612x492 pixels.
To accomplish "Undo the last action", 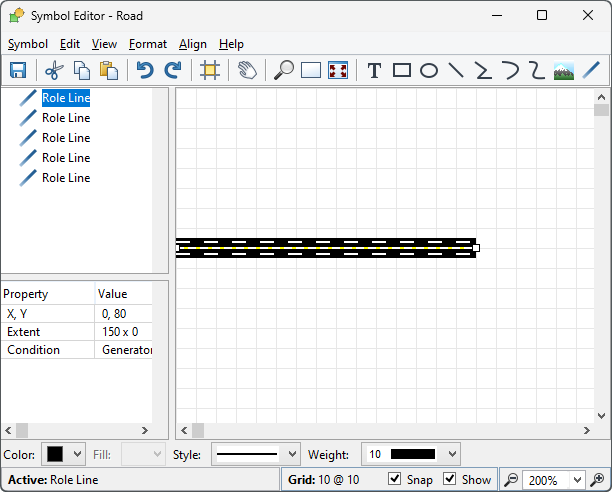I will pos(145,71).
